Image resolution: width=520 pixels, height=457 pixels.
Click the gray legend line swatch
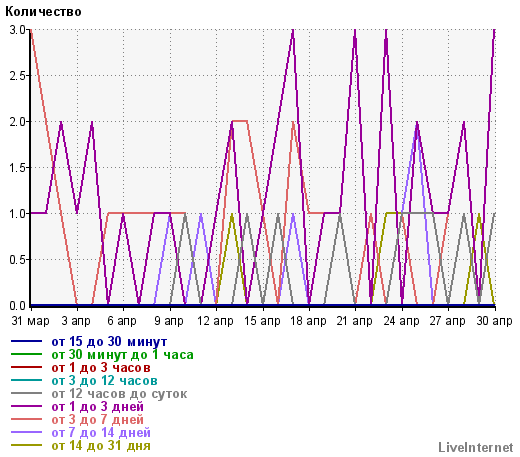click(x=26, y=393)
